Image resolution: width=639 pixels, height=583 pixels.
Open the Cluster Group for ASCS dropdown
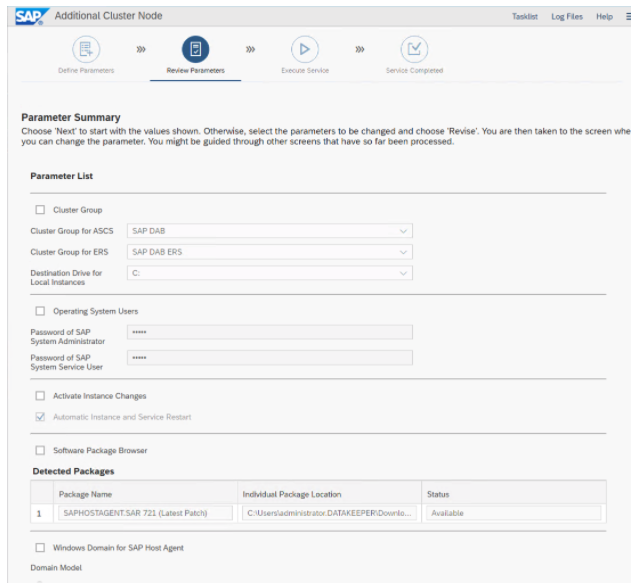coord(269,231)
